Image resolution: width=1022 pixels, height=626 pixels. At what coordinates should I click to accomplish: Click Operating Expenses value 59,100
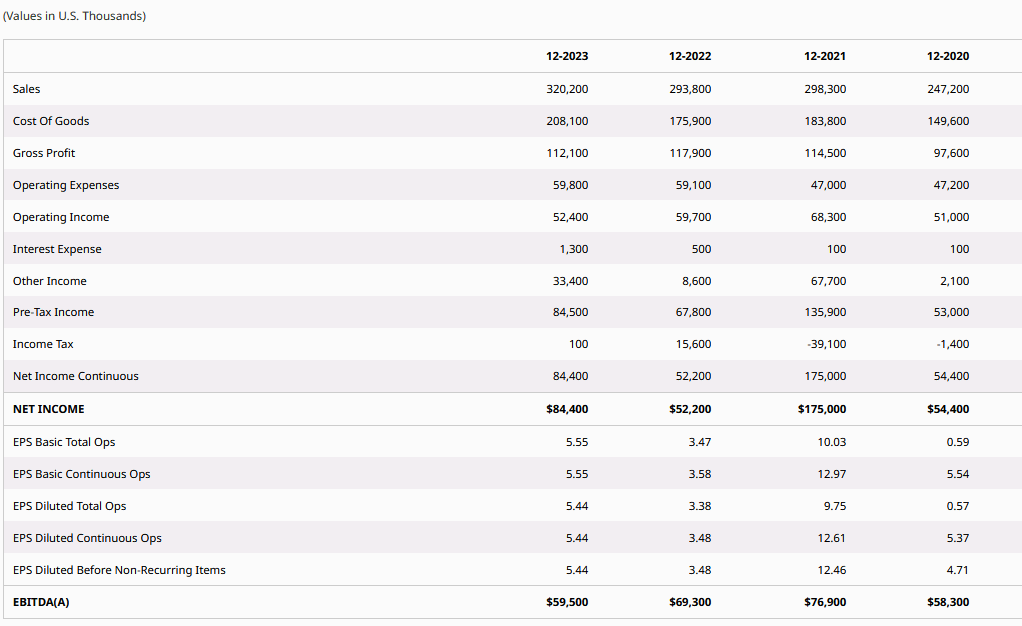pyautogui.click(x=694, y=185)
